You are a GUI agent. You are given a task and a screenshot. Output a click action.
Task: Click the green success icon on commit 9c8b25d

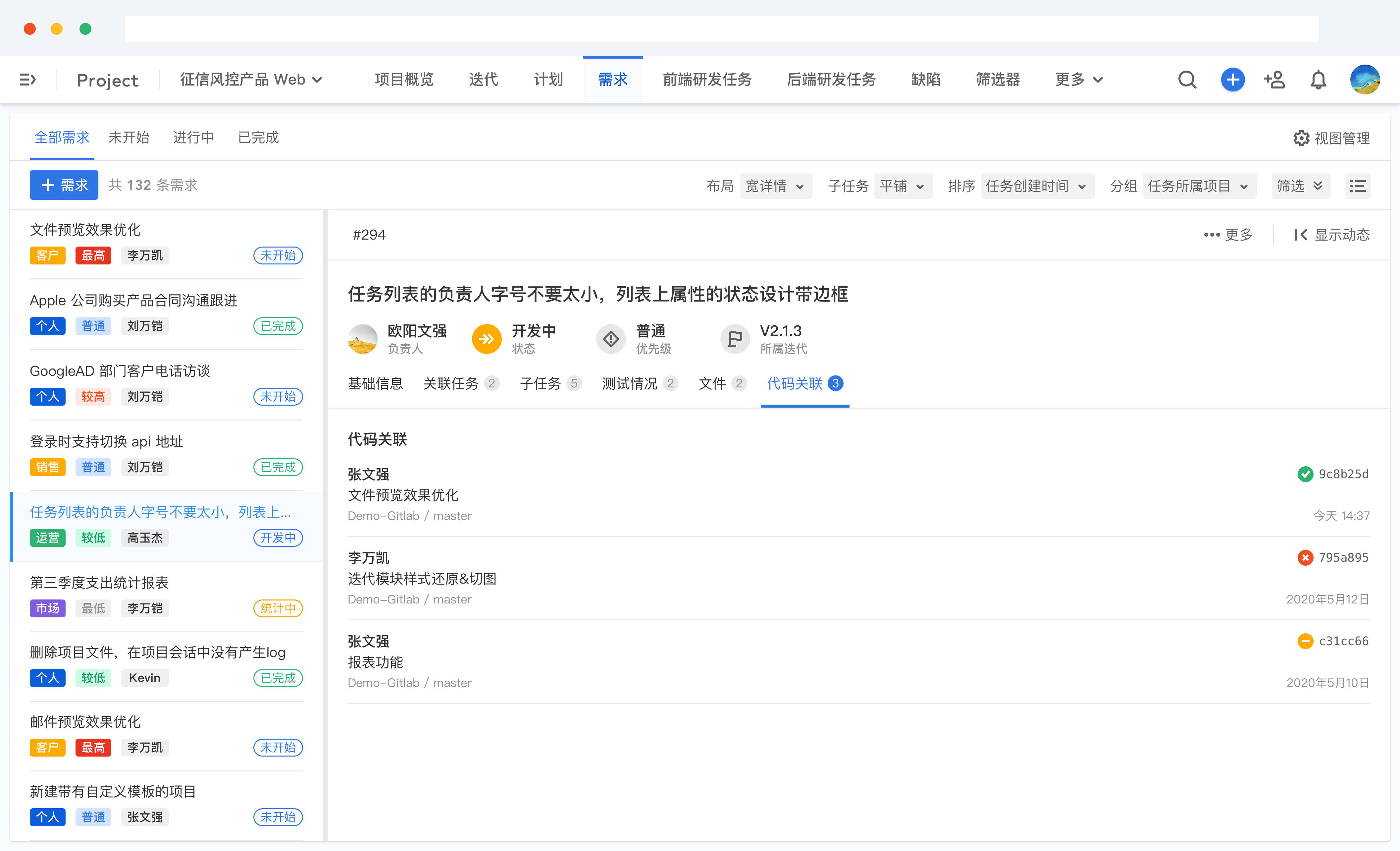(1306, 474)
